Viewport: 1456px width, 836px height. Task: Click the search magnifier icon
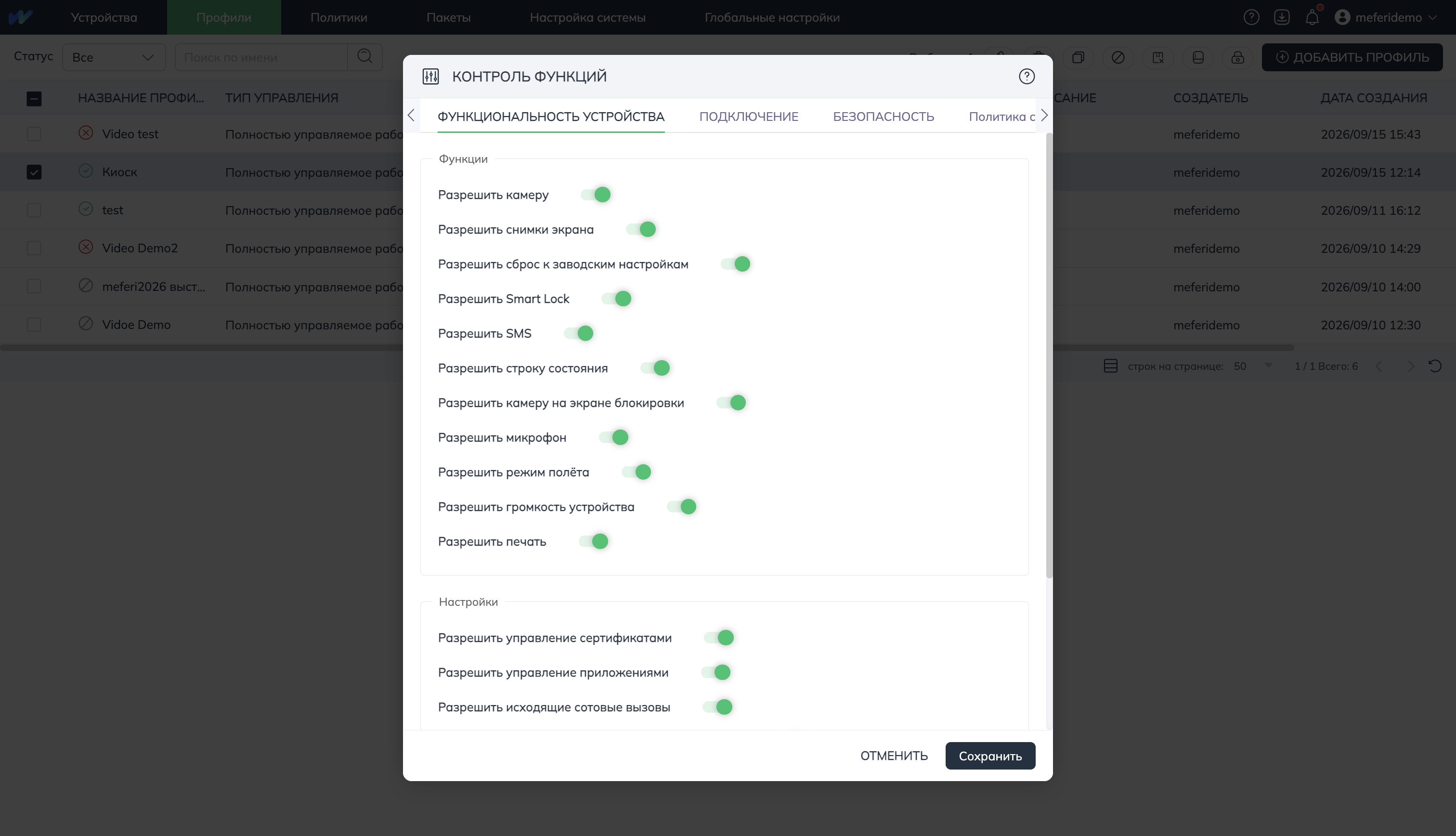[x=364, y=57]
